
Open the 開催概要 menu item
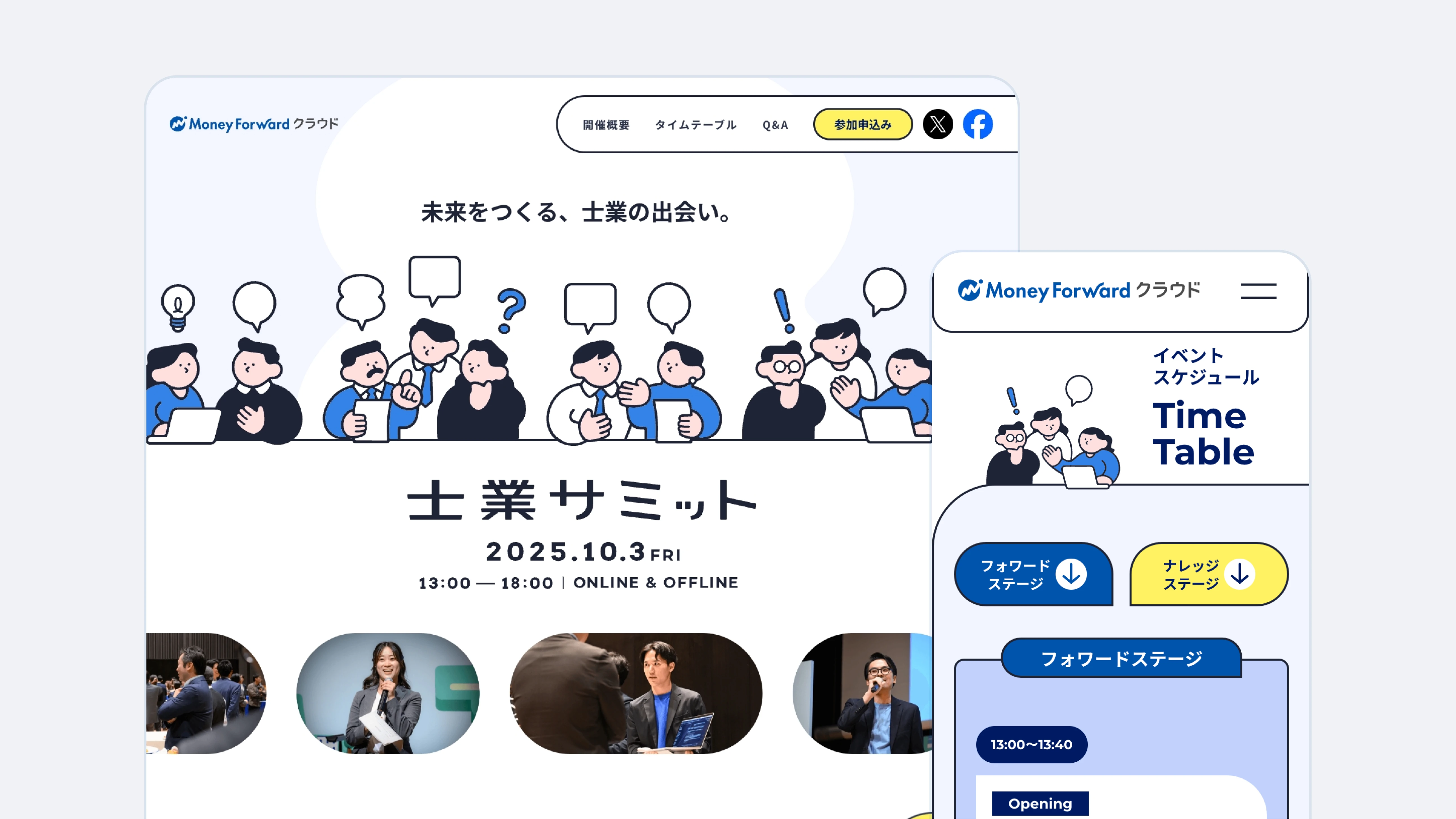click(x=606, y=125)
